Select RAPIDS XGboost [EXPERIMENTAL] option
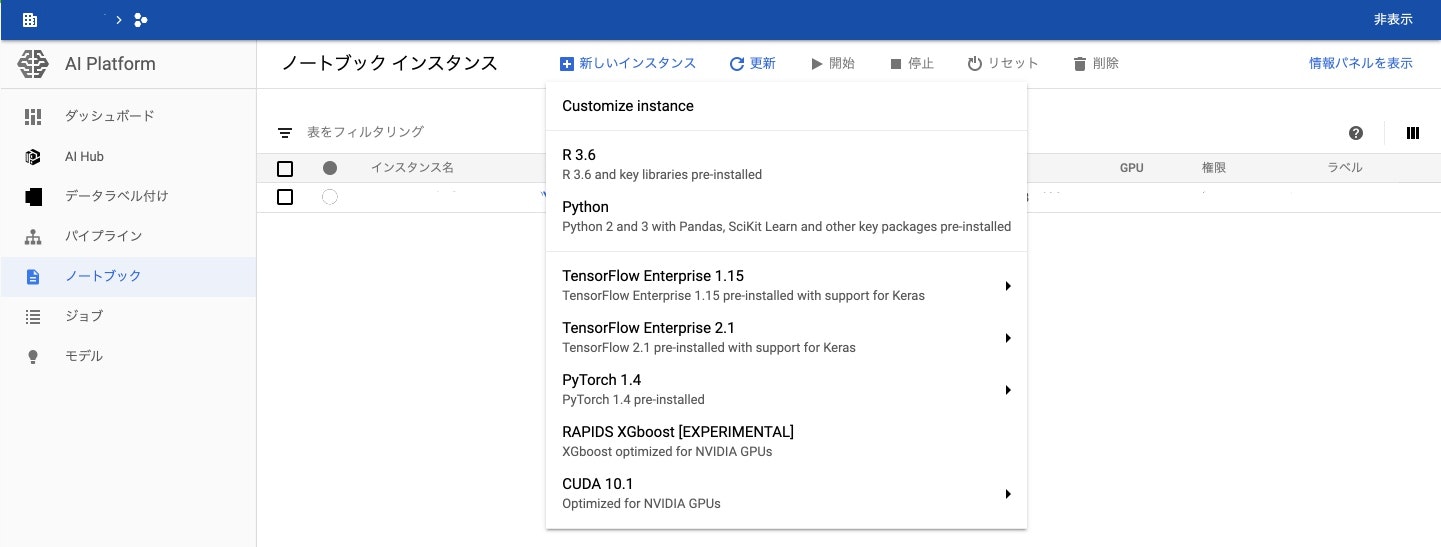 786,441
